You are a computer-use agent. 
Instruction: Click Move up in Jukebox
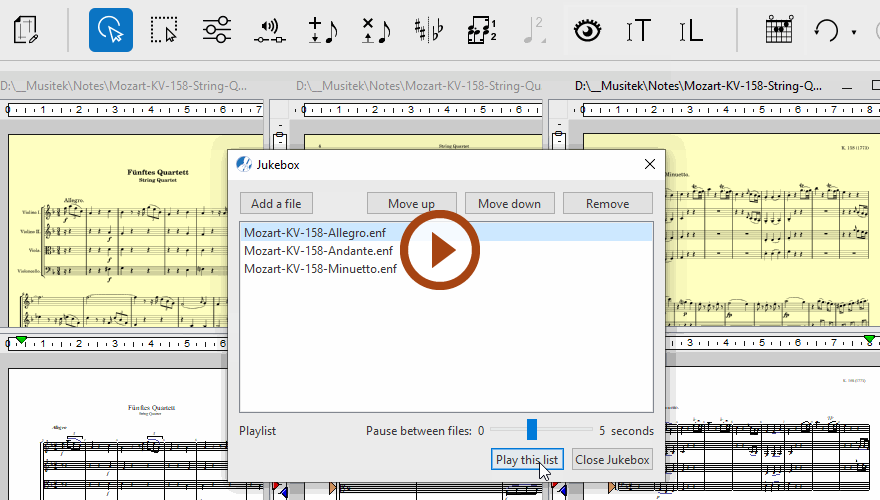click(x=411, y=204)
